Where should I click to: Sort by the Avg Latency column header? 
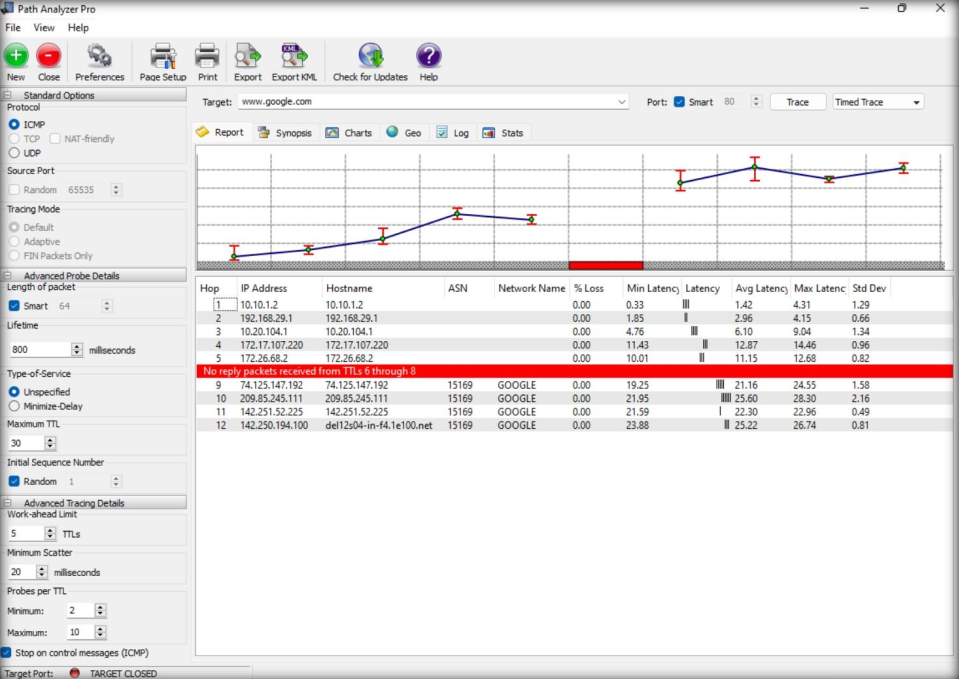coord(760,288)
